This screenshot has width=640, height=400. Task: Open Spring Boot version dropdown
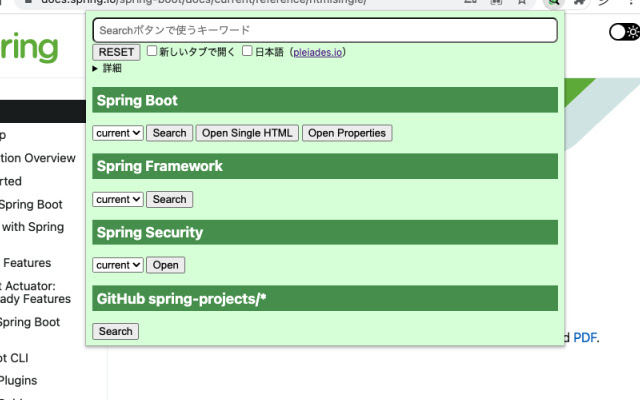(x=118, y=133)
